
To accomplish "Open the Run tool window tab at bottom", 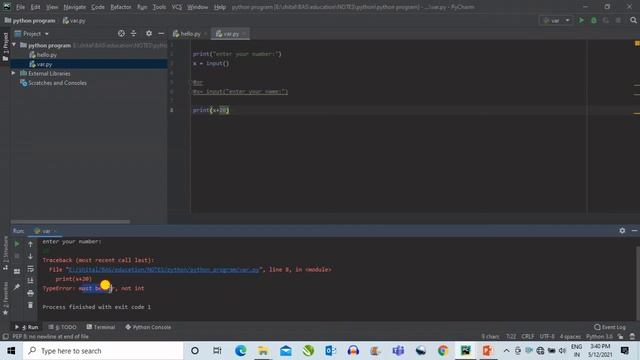I will pos(27,327).
